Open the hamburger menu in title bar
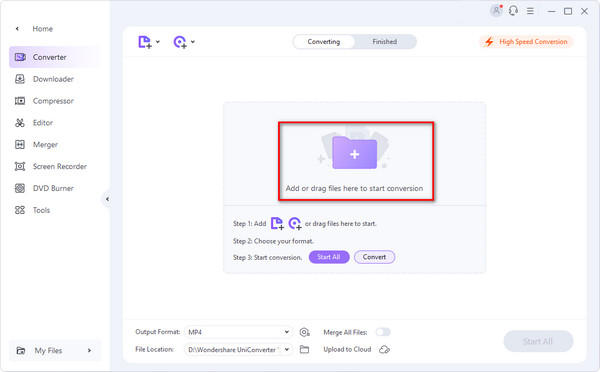 tap(530, 11)
